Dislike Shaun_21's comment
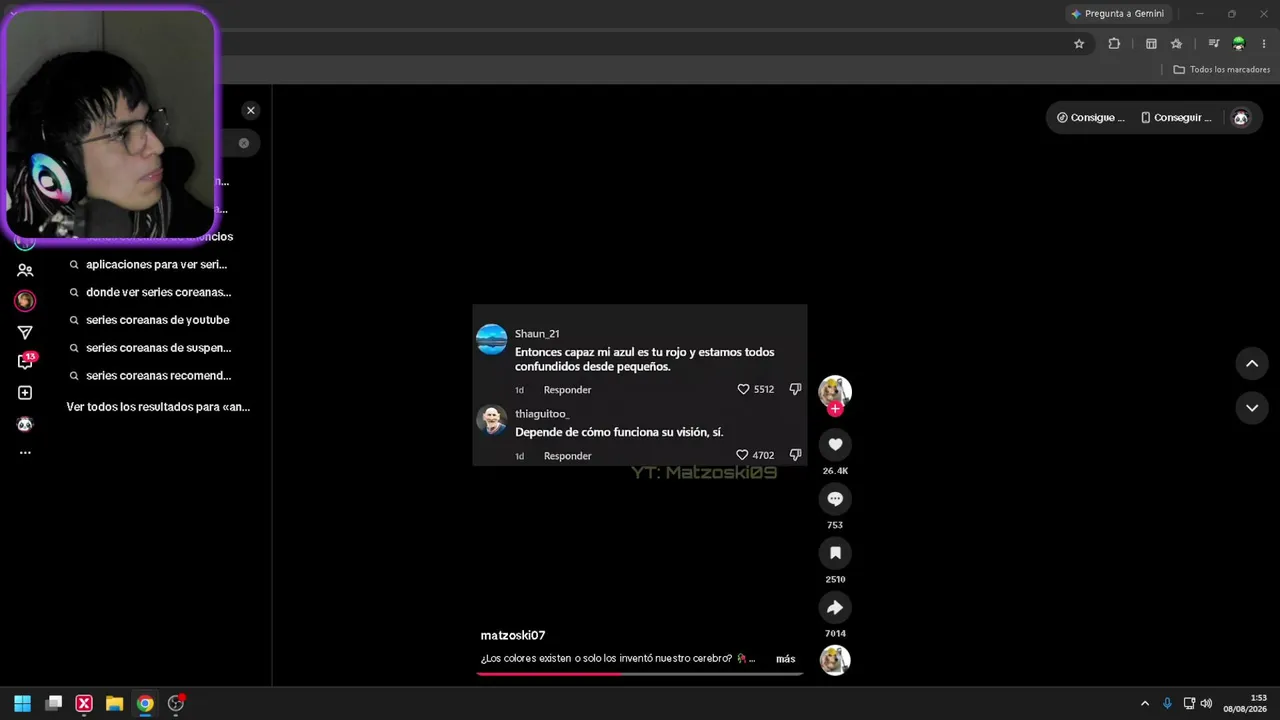The width and height of the screenshot is (1280, 720). 796,389
